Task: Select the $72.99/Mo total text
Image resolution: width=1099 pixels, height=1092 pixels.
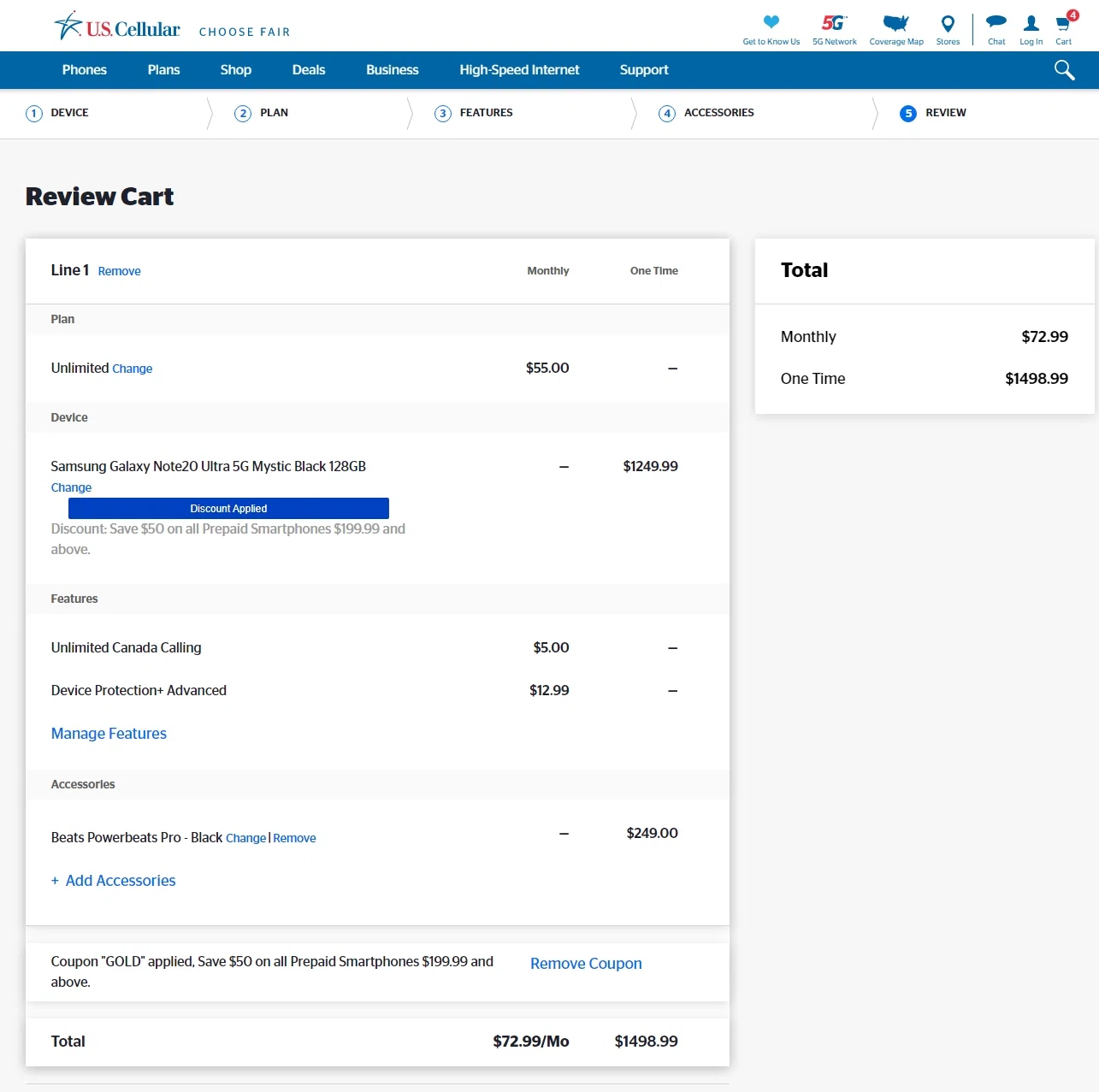Action: 531,1041
